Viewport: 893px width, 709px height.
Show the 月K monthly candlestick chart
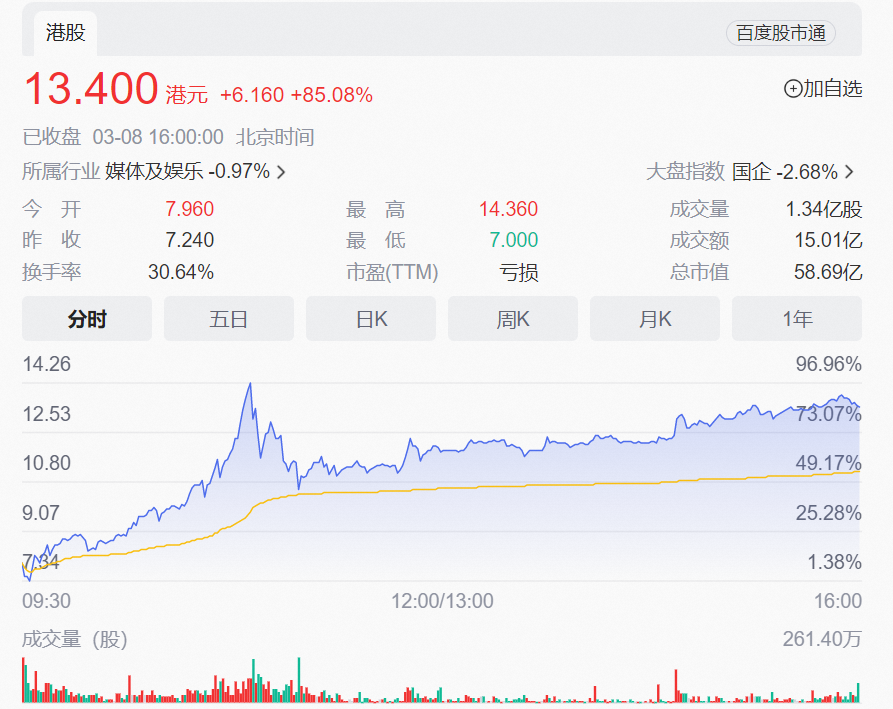[x=655, y=319]
